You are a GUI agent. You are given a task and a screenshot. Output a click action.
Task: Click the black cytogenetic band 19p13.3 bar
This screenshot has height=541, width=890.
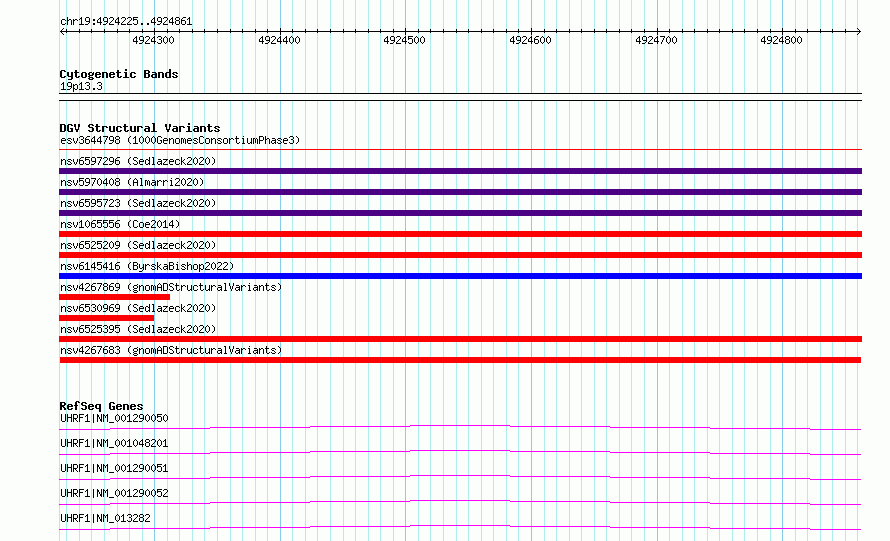pyautogui.click(x=460, y=97)
